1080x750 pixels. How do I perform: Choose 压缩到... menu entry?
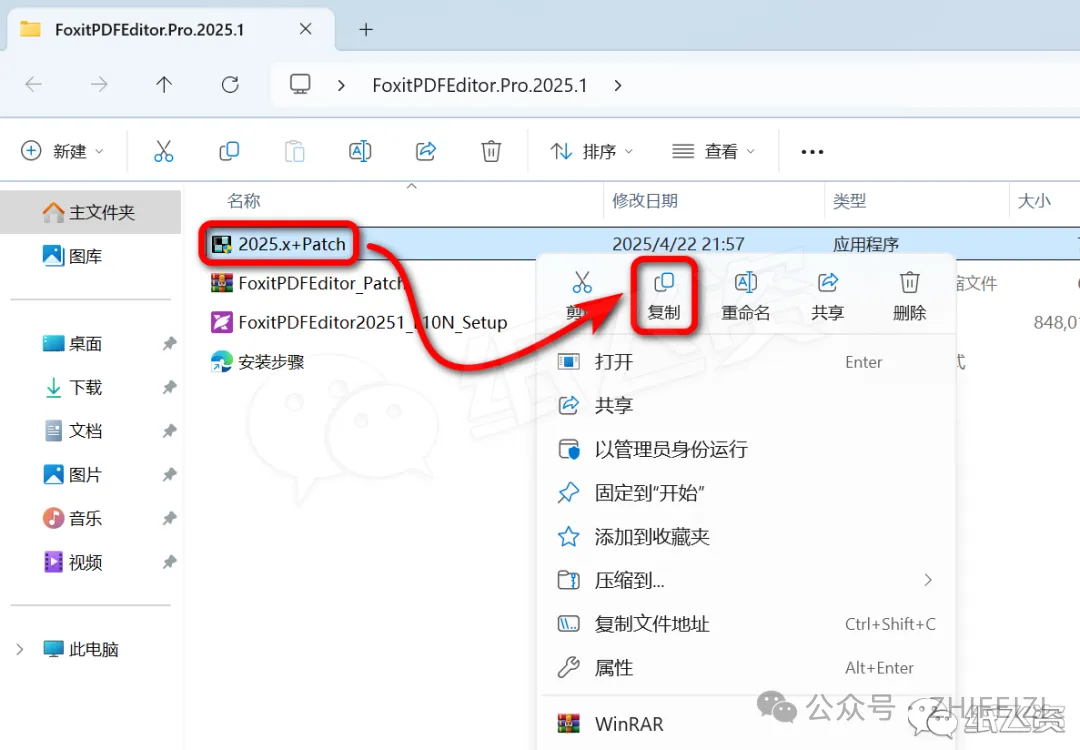tap(747, 580)
